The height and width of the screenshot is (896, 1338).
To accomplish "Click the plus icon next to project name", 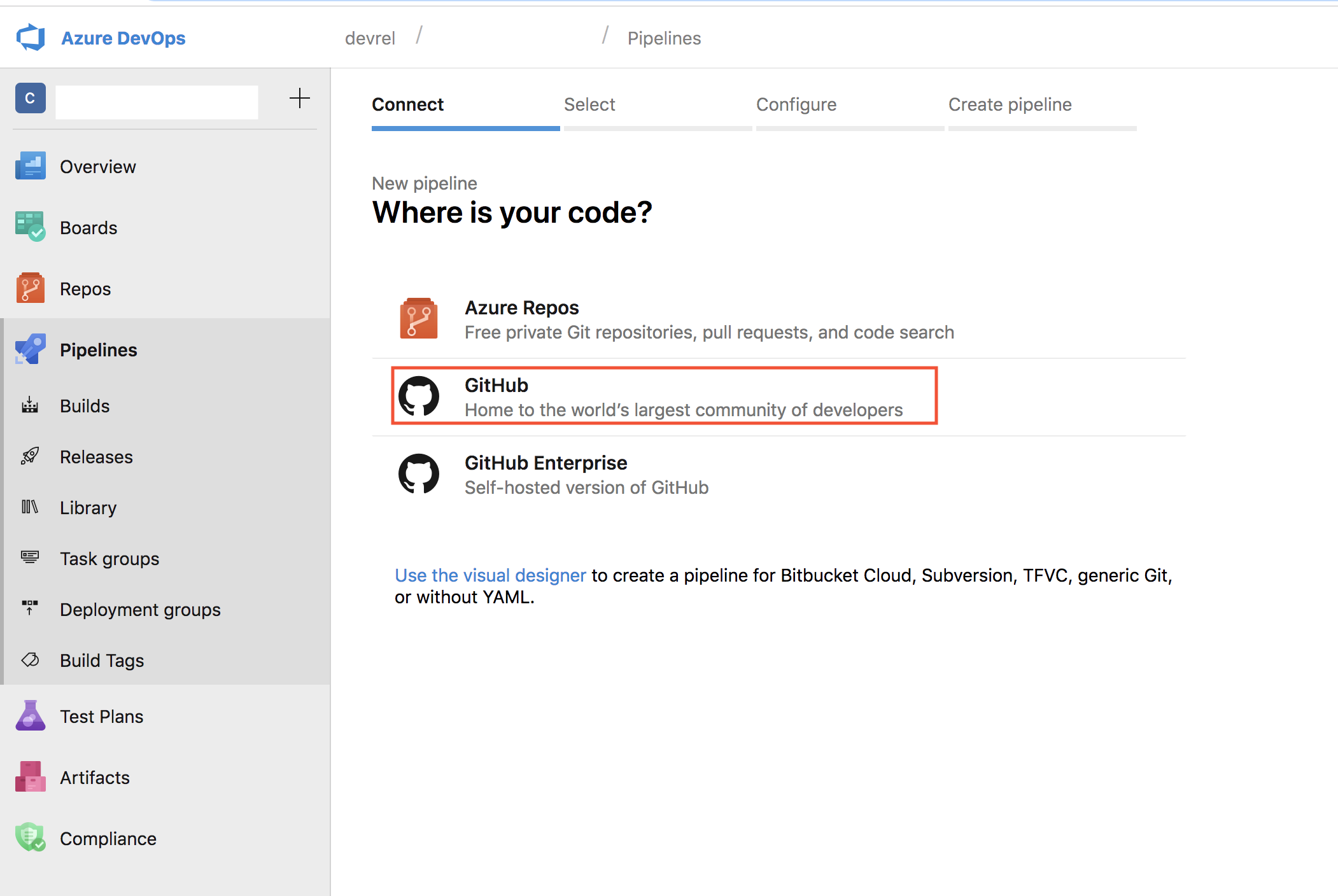I will 299,98.
